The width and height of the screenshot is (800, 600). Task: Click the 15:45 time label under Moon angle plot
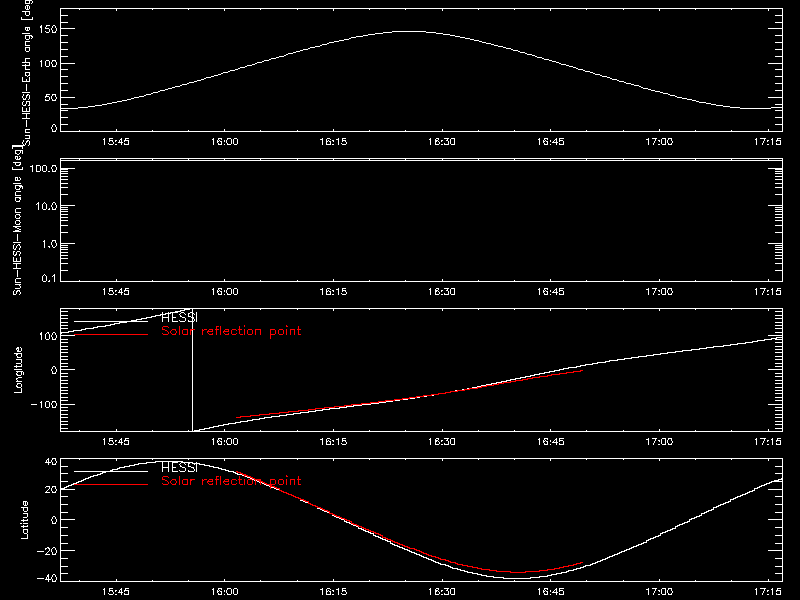point(116,292)
